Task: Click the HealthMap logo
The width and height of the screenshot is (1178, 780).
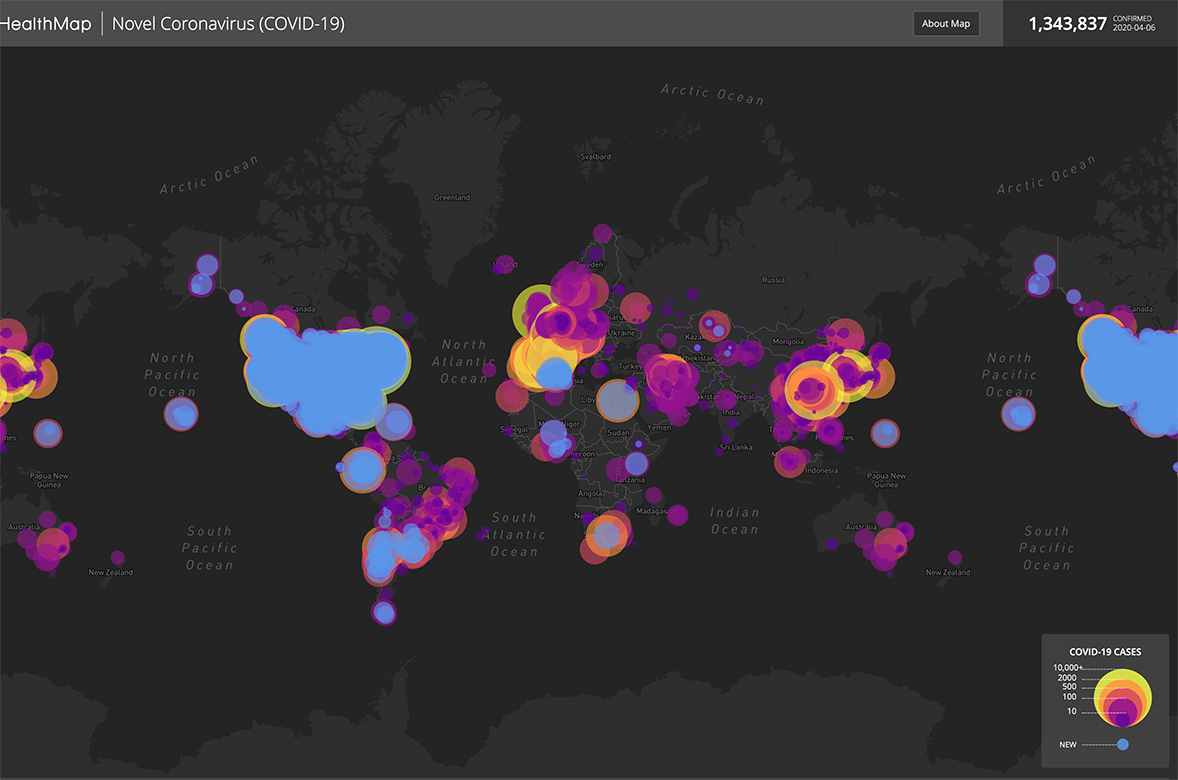Action: [x=45, y=24]
